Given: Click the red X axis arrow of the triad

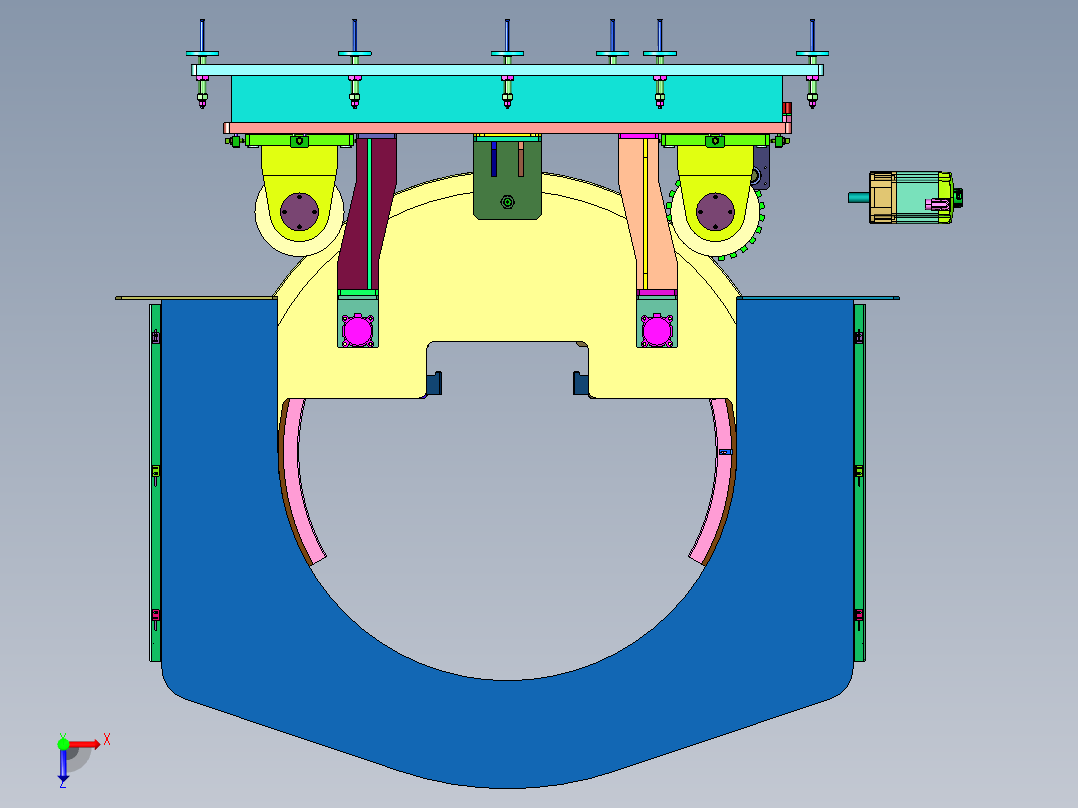Looking at the screenshot, I should point(85,744).
